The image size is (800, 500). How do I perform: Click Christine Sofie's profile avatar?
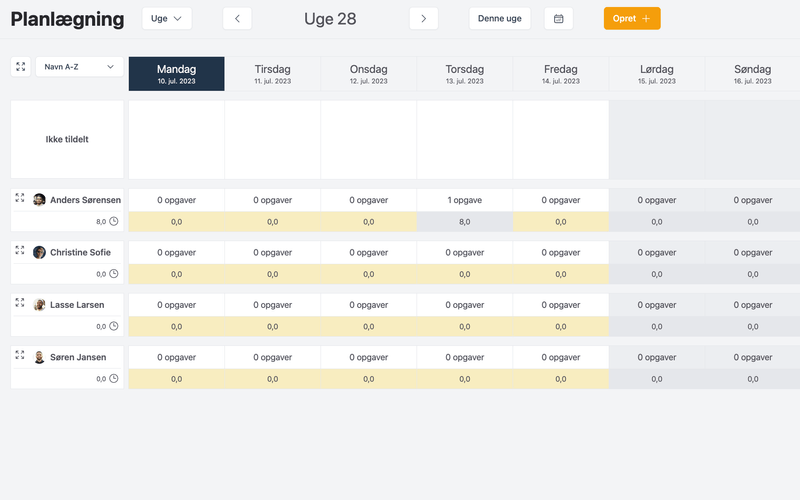(x=39, y=252)
